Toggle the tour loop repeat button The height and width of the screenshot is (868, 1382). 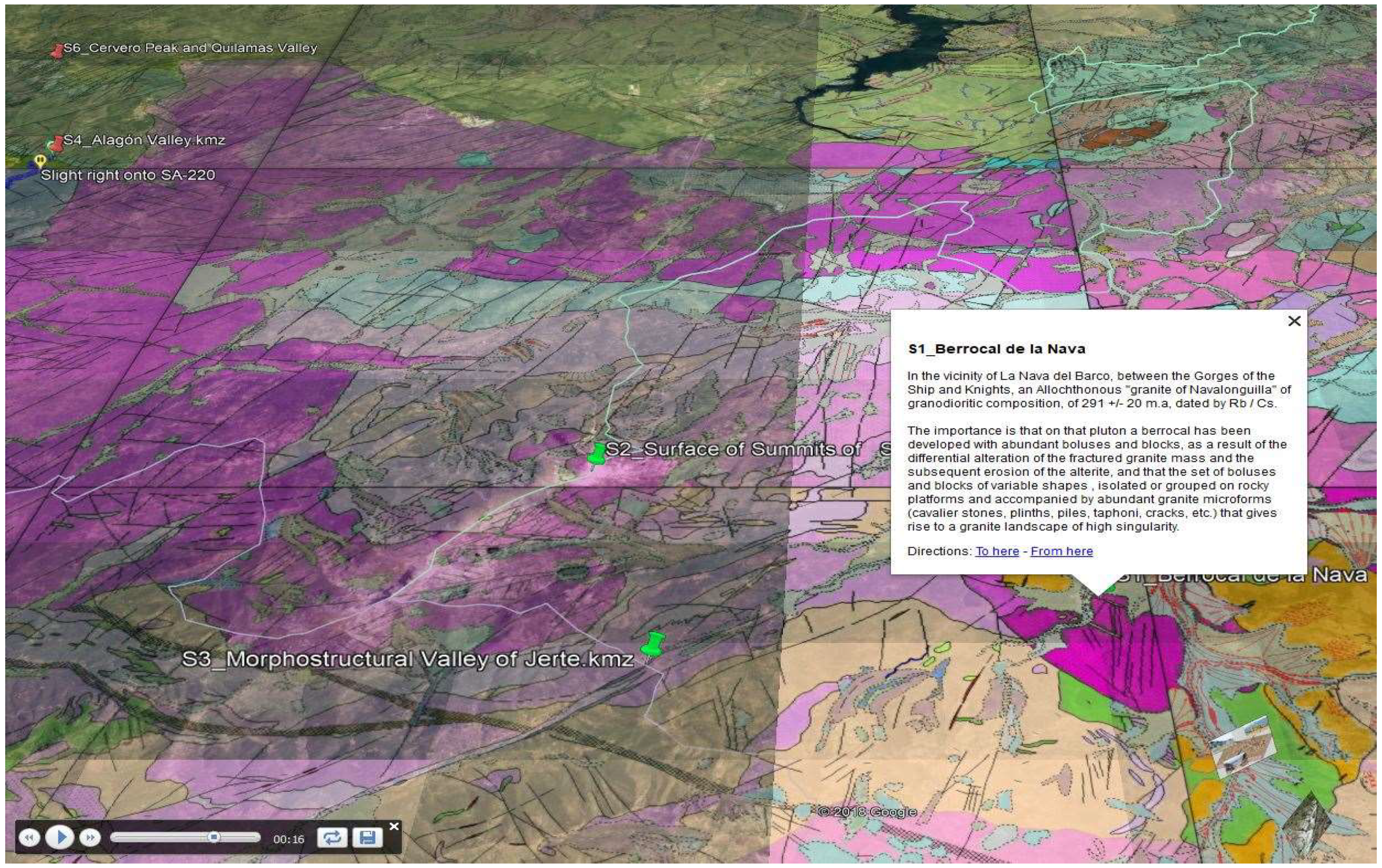(x=332, y=838)
